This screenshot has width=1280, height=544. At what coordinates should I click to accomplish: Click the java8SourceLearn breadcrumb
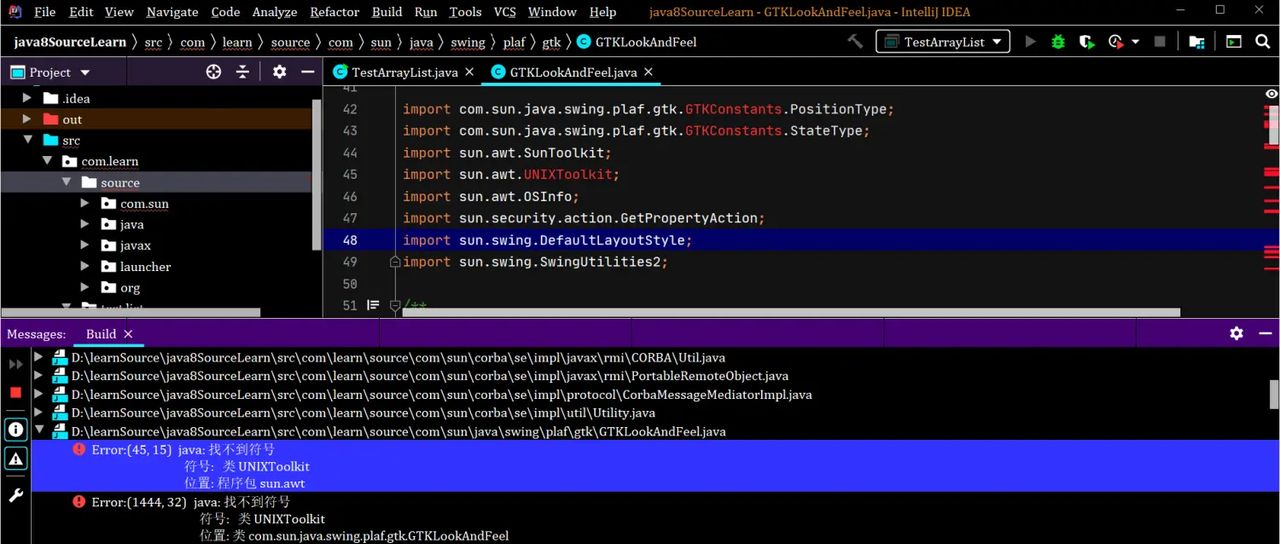click(x=70, y=42)
